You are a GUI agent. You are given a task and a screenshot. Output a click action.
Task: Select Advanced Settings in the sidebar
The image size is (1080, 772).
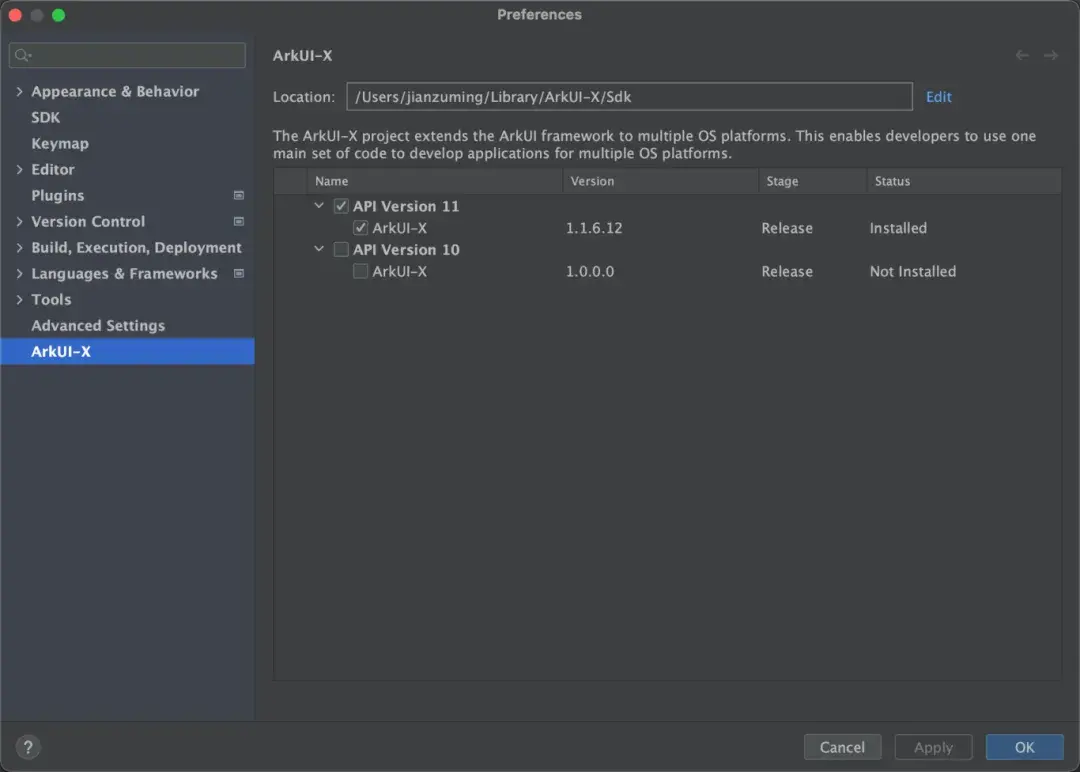(x=98, y=325)
